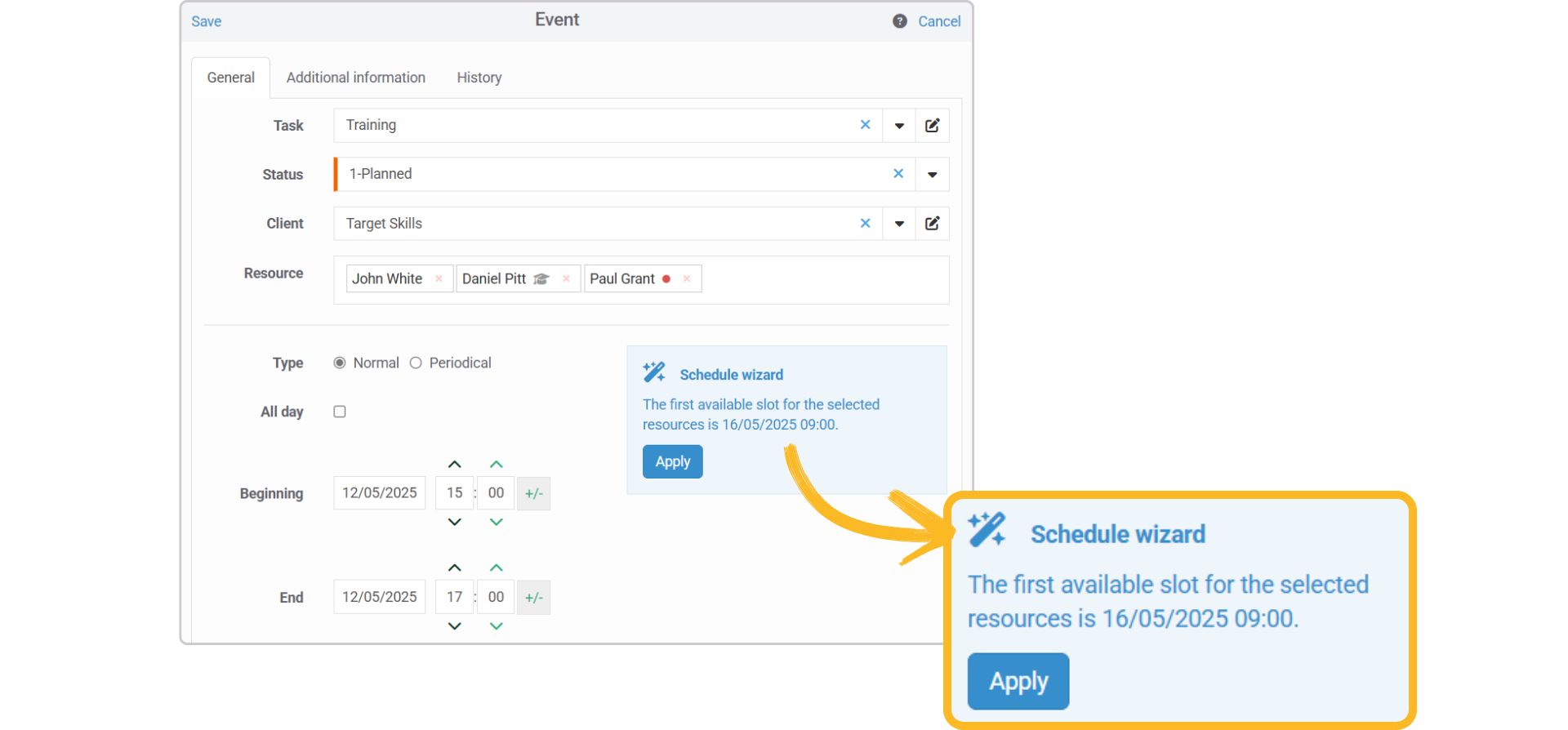Open the History tab
The width and height of the screenshot is (1568, 730).
pos(479,78)
